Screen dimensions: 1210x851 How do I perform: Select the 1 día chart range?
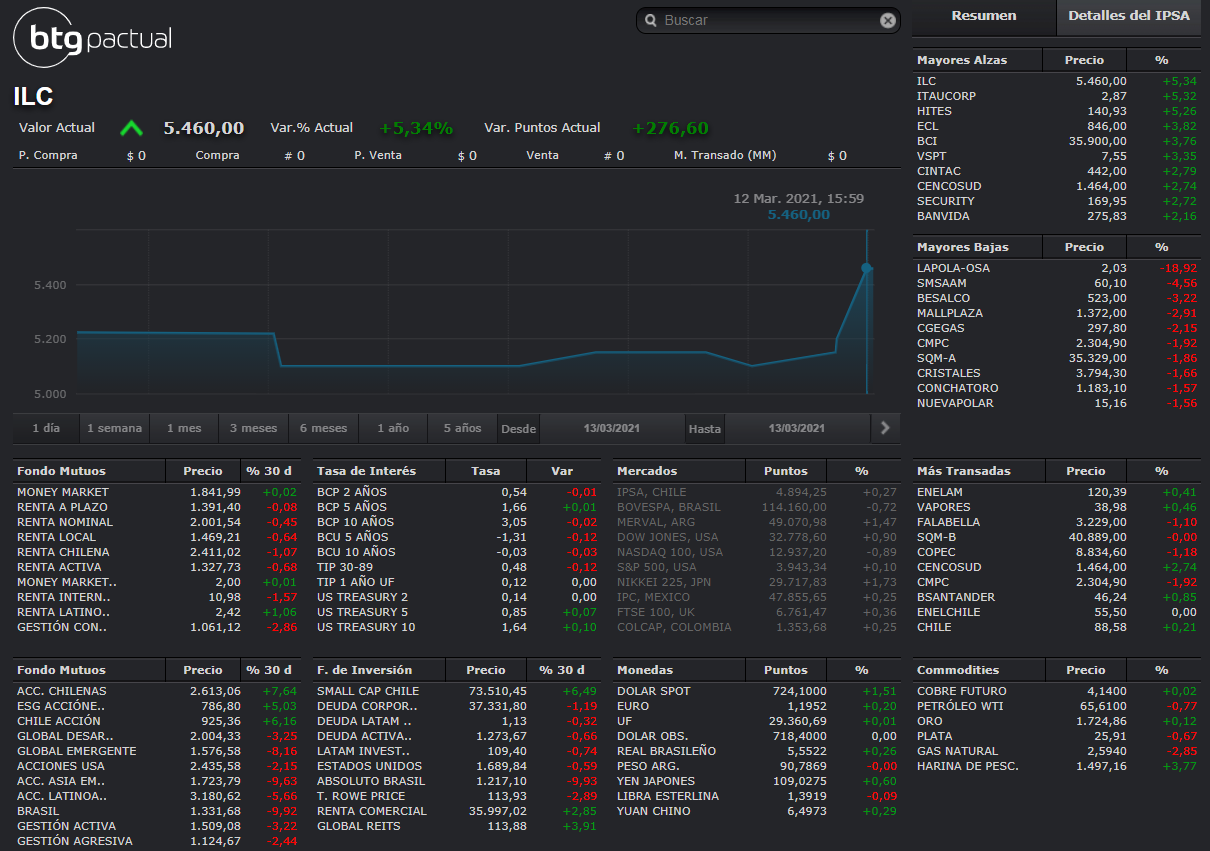point(46,428)
